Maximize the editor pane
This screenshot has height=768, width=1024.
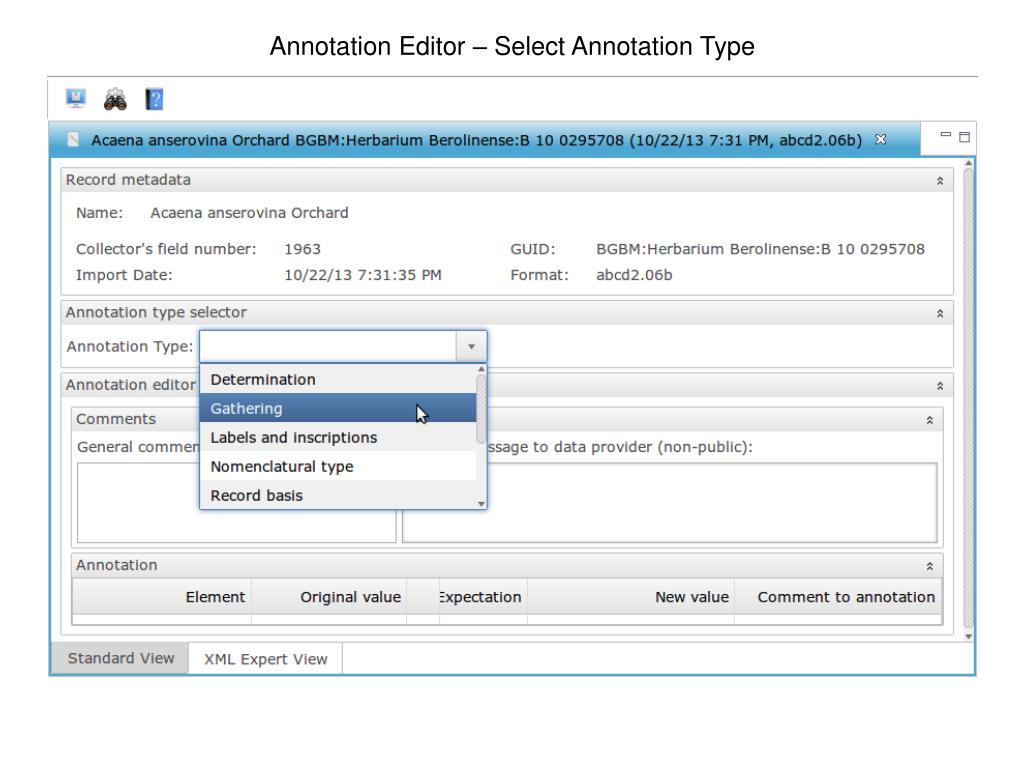(x=964, y=136)
